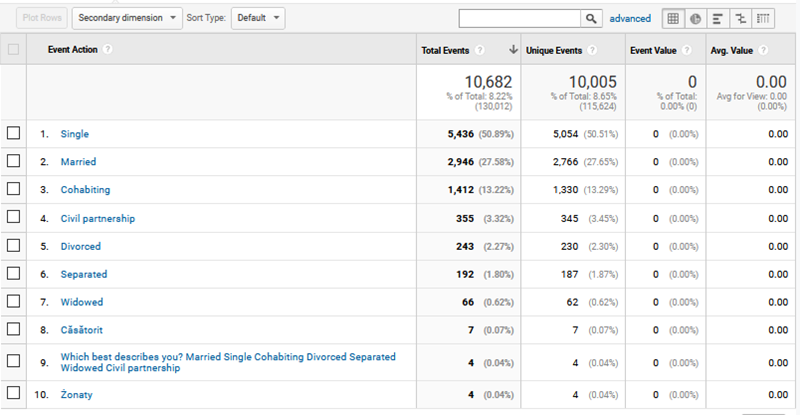Viewport: 800px width, 415px height.
Task: Open the advanced filter link
Action: (630, 18)
